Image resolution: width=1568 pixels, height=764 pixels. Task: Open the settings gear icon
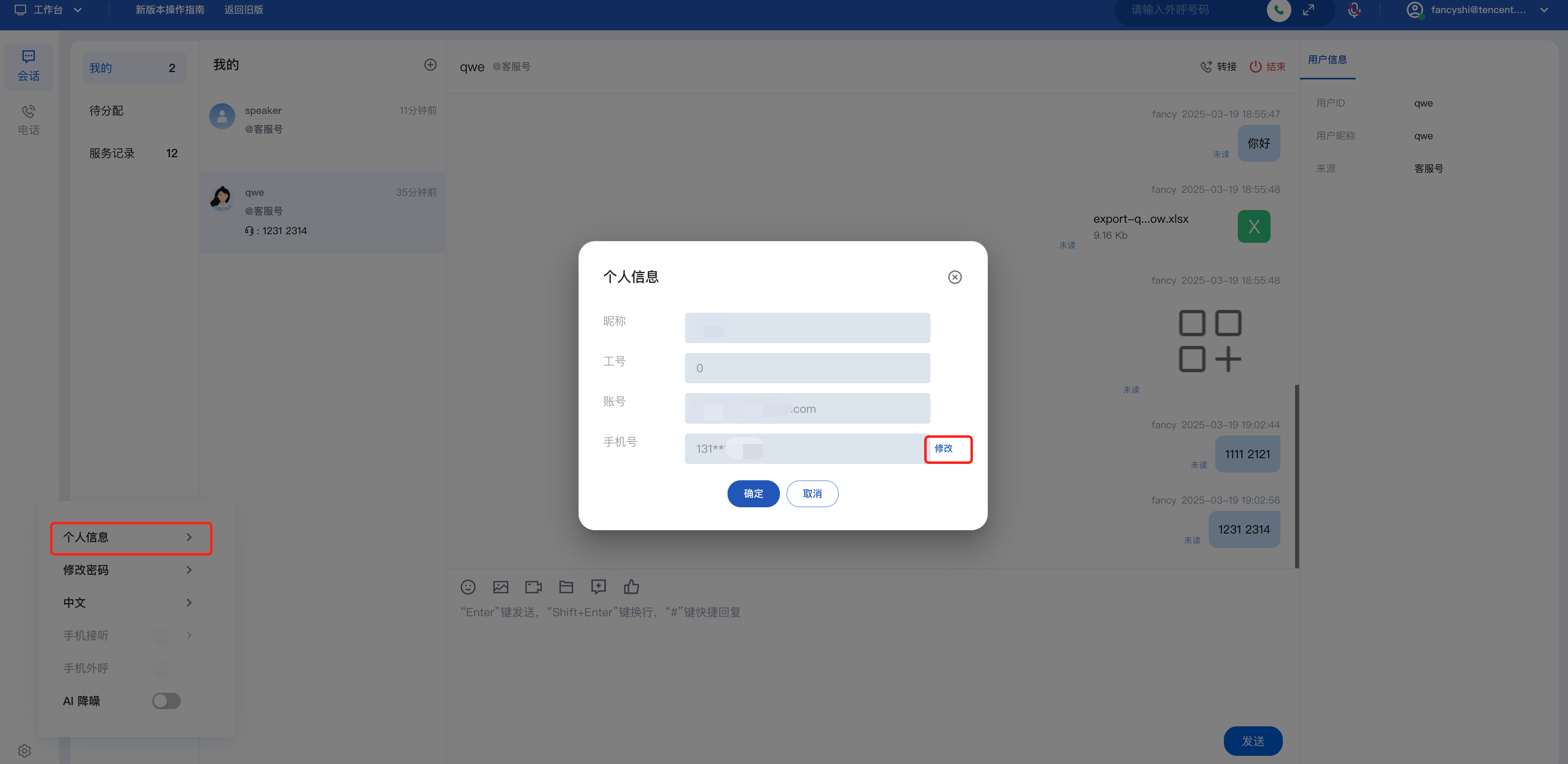pos(25,750)
